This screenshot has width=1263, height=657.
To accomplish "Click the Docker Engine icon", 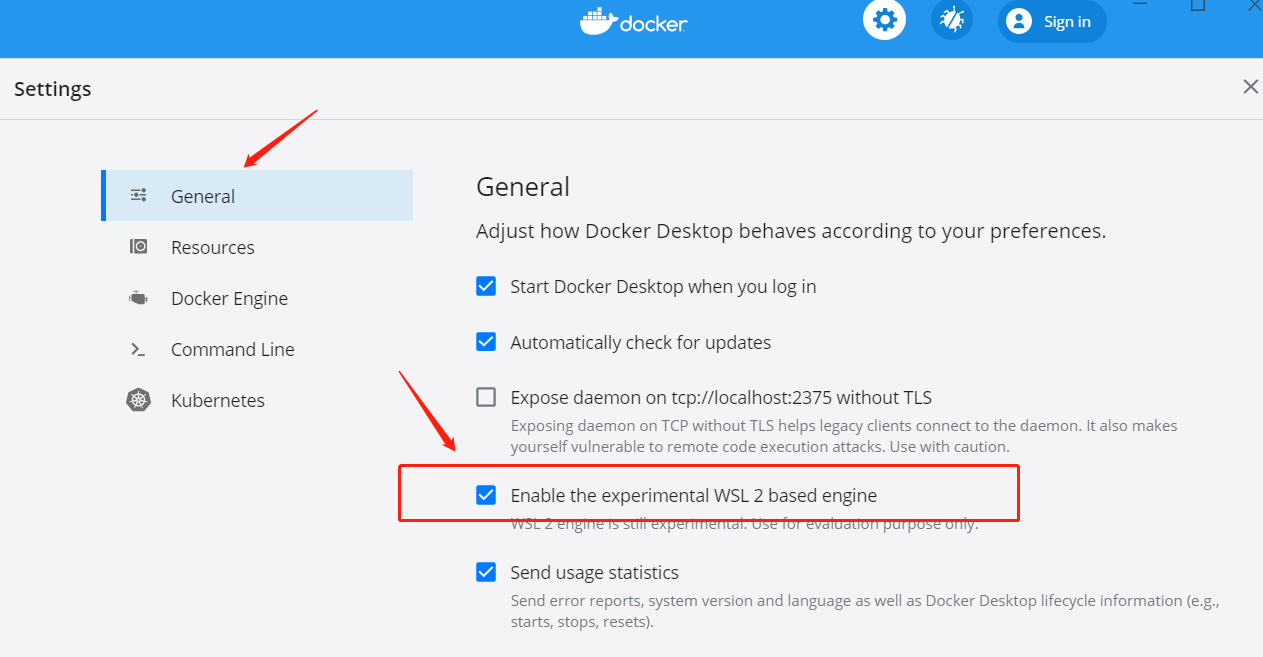I will point(139,298).
